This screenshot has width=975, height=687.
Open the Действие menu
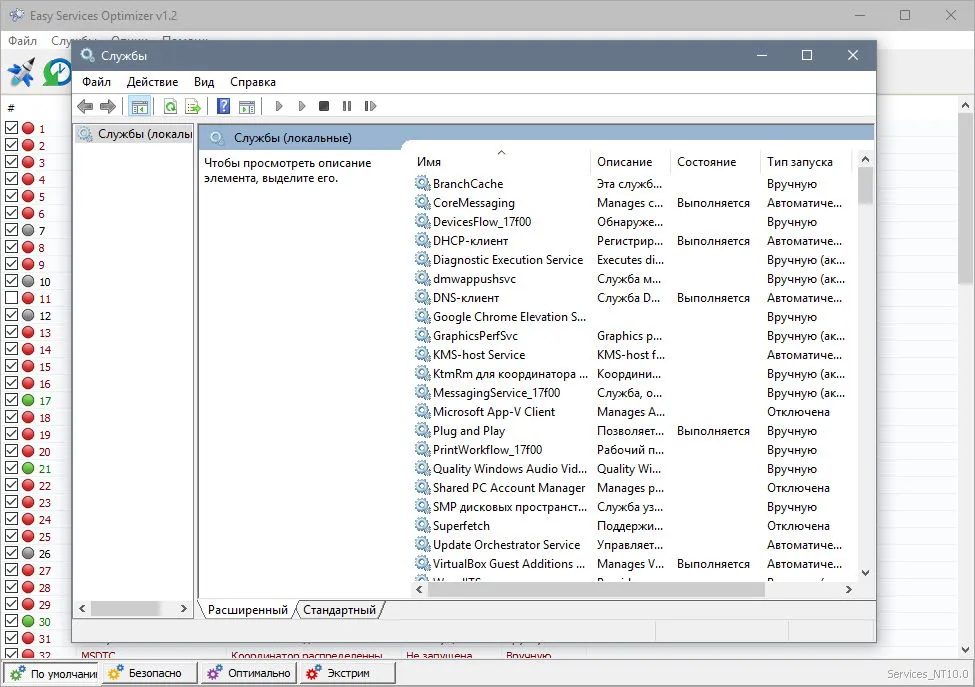(x=152, y=82)
